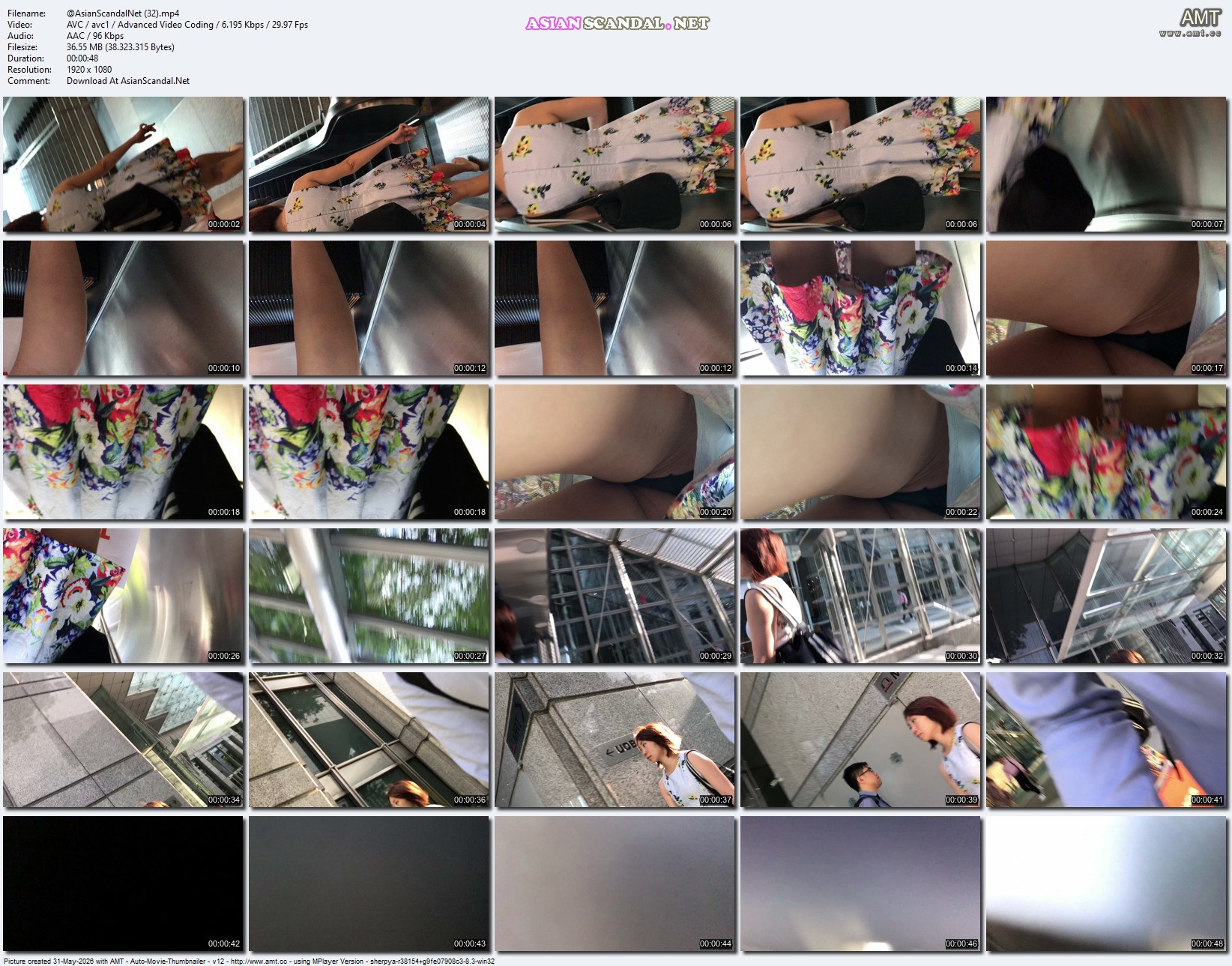Screen dimensions: 1232x966
Task: Click the video codec line 'AVC / avc1'
Action: 88,25
